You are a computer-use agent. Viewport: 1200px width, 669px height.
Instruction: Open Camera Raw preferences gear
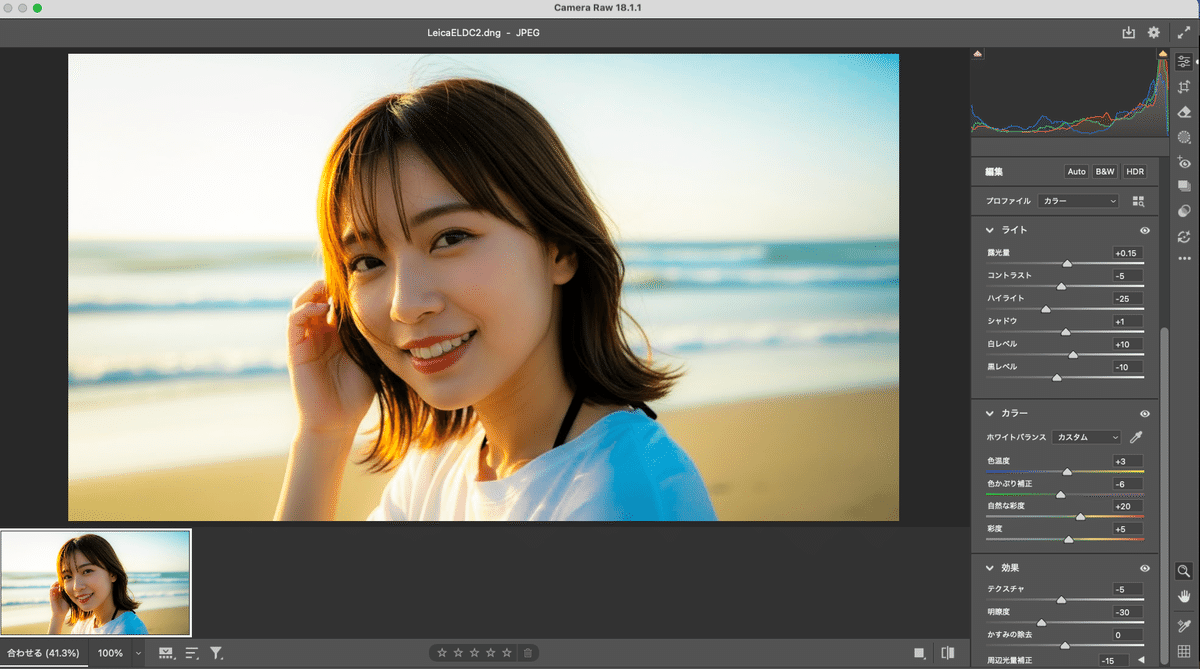coord(1154,33)
